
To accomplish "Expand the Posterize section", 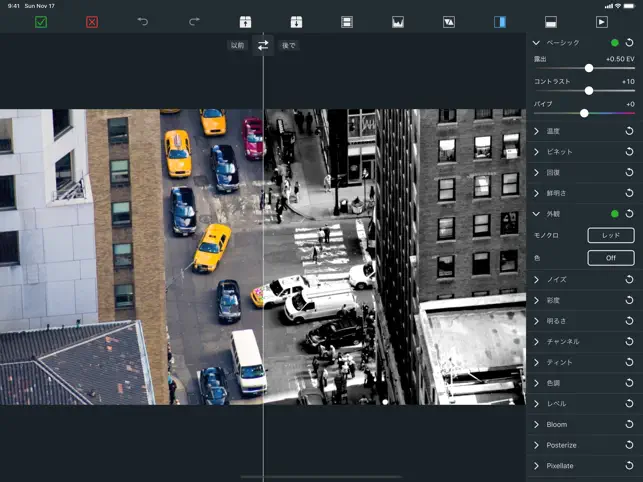I will click(x=537, y=445).
